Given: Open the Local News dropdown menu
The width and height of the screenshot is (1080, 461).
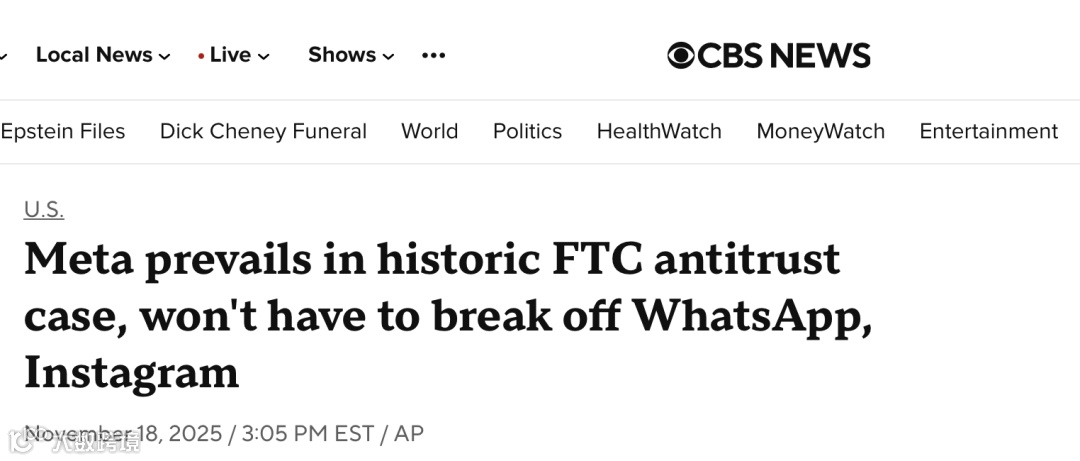Looking at the screenshot, I should click(94, 55).
